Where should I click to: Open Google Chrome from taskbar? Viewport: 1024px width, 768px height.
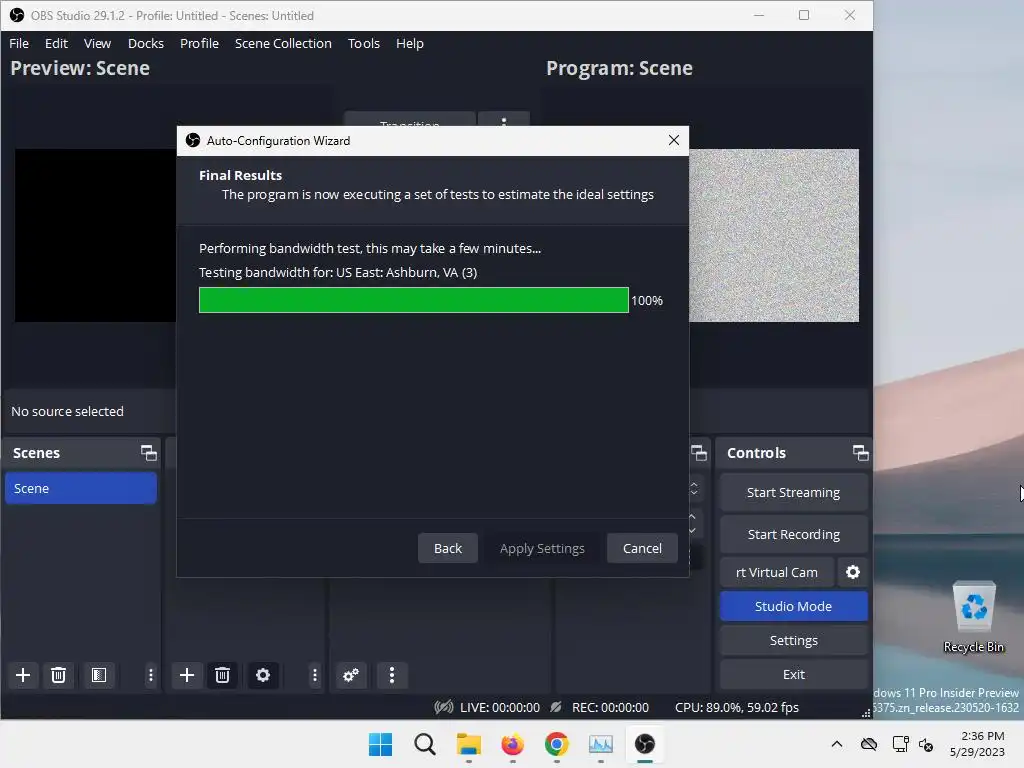point(556,744)
